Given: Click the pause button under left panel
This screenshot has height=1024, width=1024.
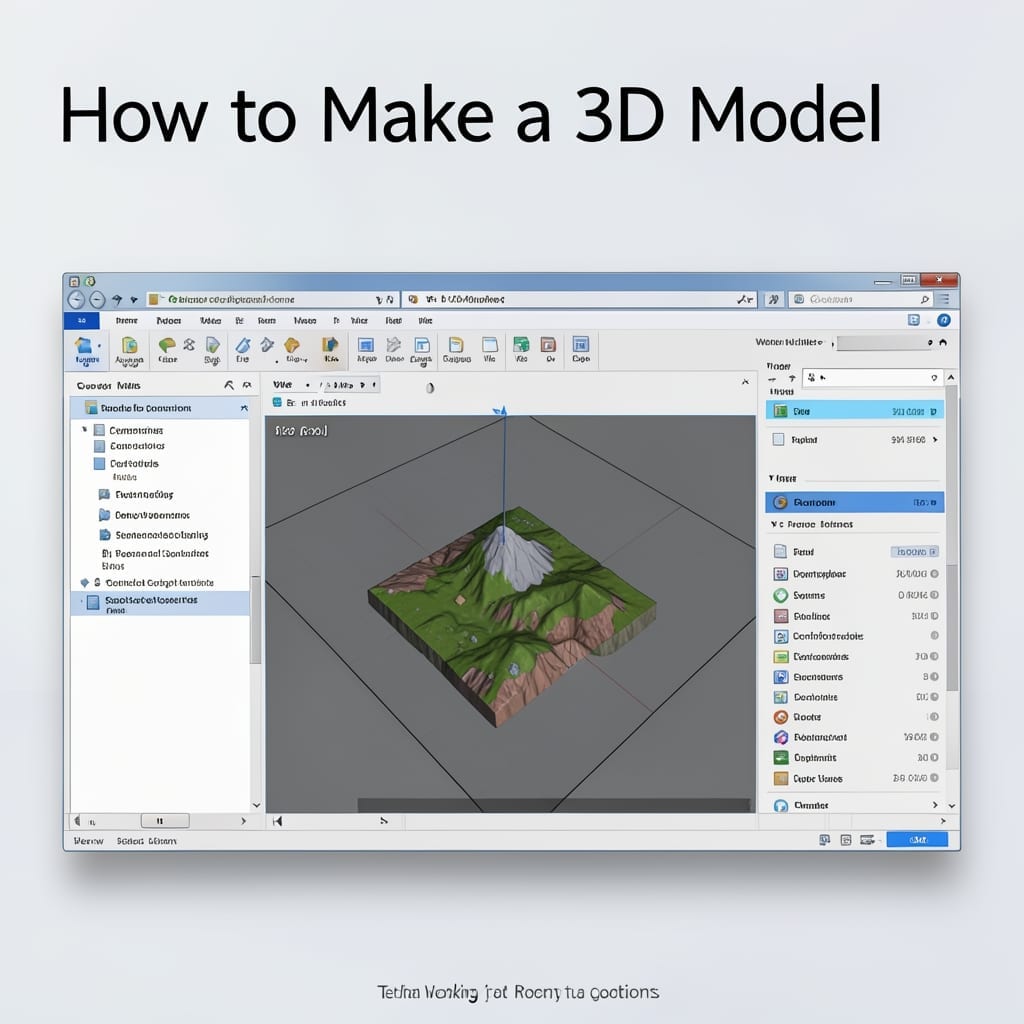Looking at the screenshot, I should coord(165,821).
